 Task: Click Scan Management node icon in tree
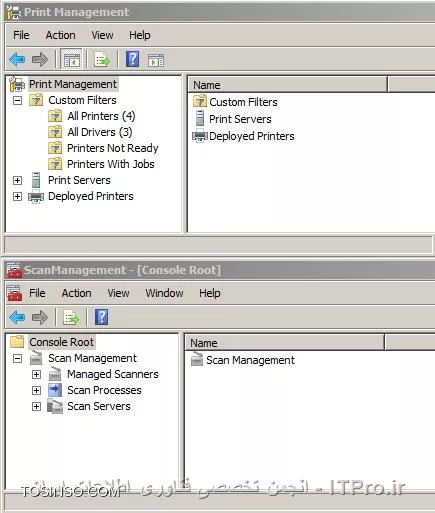36,358
